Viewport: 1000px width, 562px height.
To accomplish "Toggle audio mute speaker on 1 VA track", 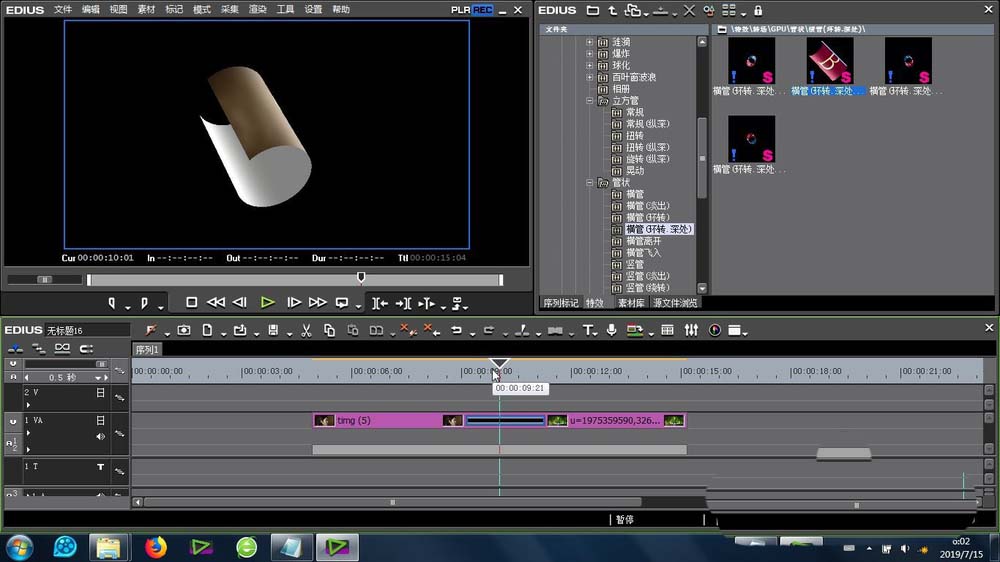I will [100, 436].
